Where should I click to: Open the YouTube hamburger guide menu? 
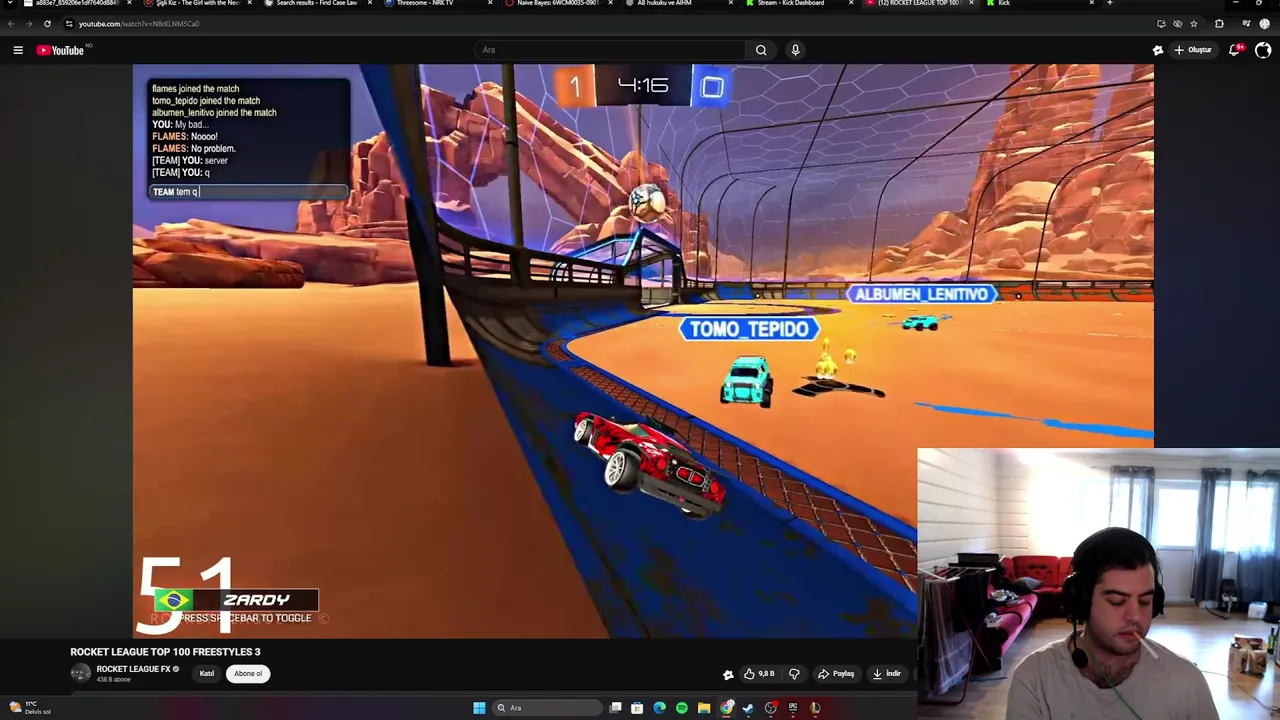(x=18, y=50)
